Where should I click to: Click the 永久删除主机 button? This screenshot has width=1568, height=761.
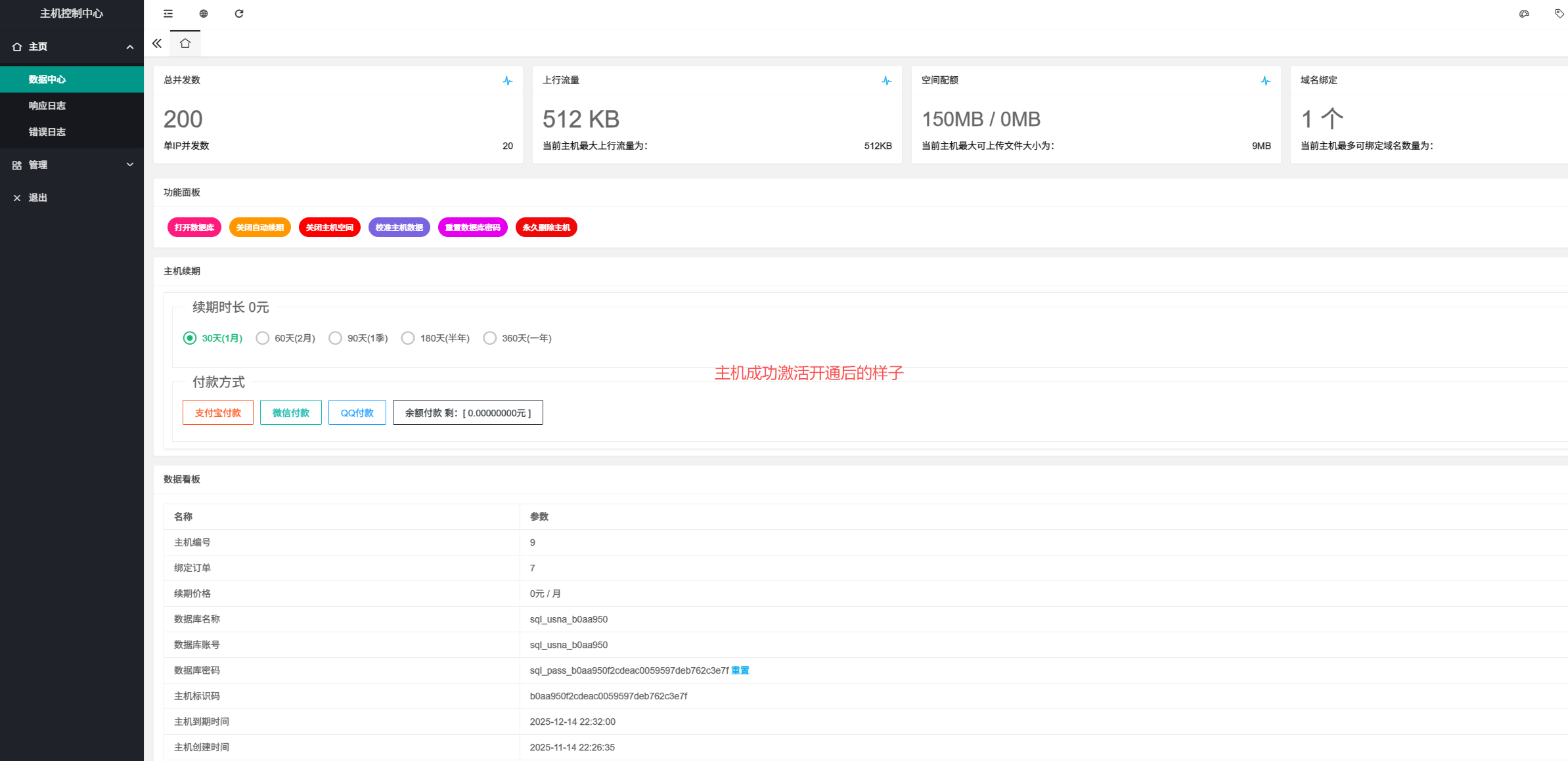pyautogui.click(x=546, y=227)
